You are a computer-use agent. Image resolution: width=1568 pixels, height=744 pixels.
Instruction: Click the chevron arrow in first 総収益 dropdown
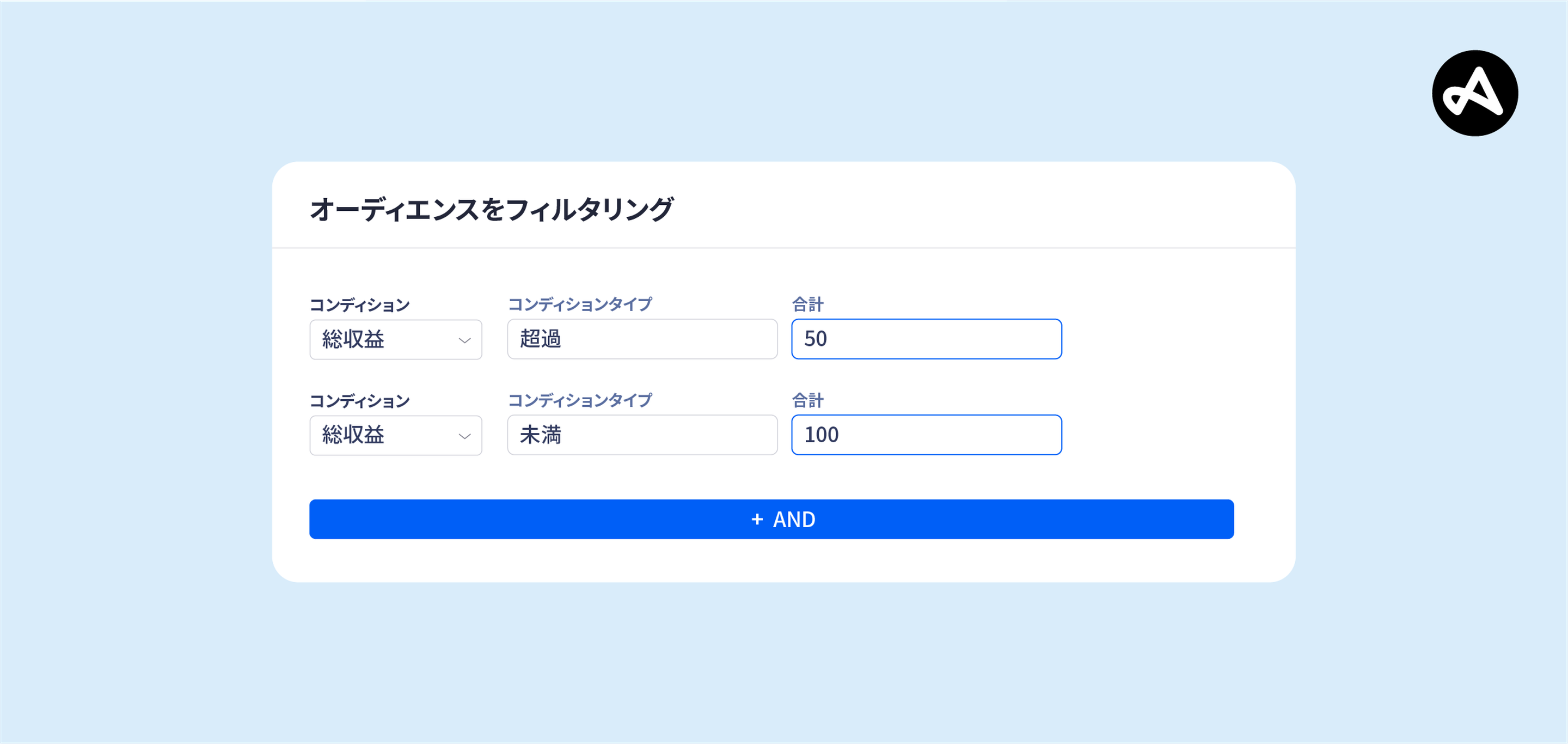(464, 340)
